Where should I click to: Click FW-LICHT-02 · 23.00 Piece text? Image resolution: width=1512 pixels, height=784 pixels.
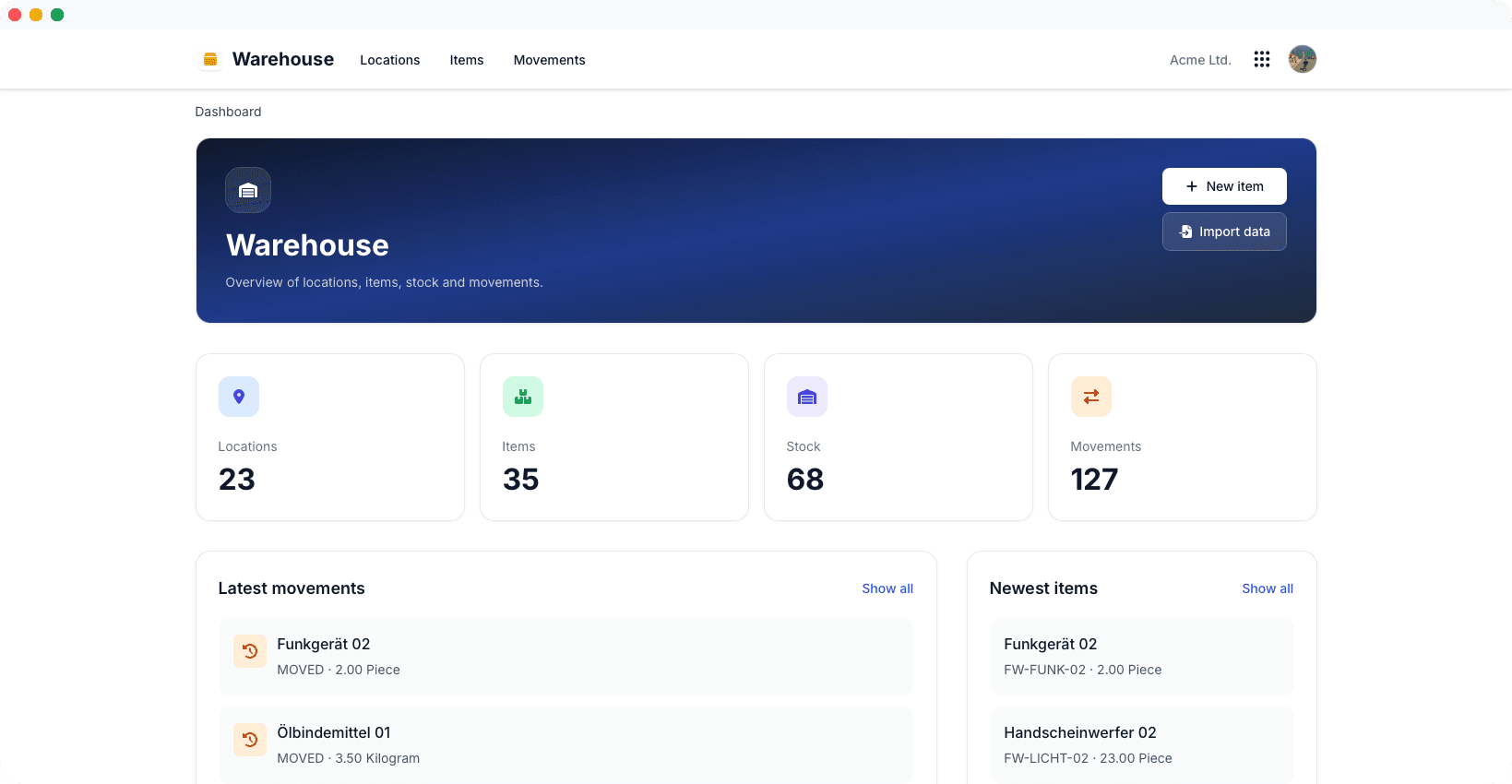pos(1089,758)
